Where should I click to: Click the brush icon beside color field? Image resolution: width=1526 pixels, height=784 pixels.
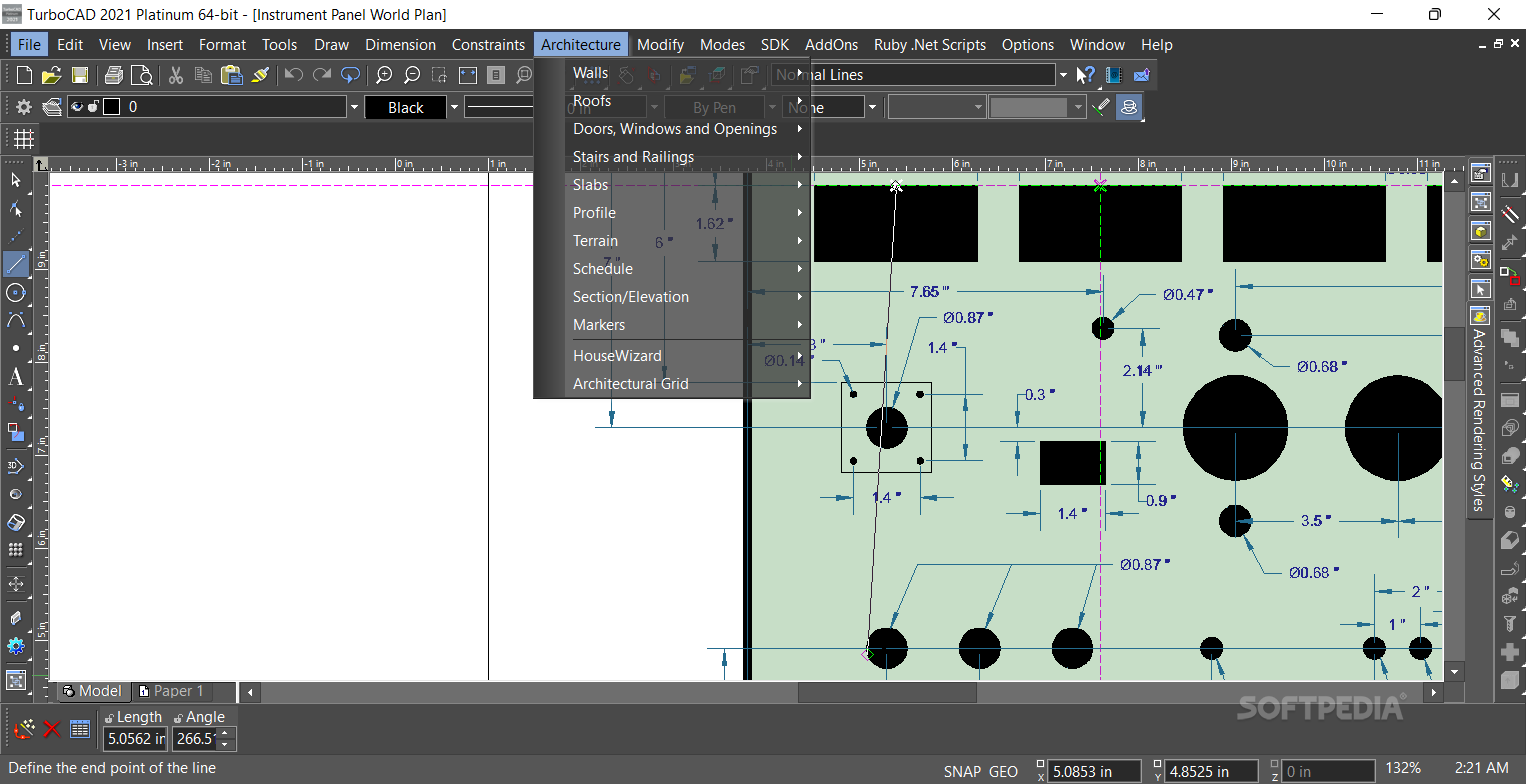[1101, 107]
